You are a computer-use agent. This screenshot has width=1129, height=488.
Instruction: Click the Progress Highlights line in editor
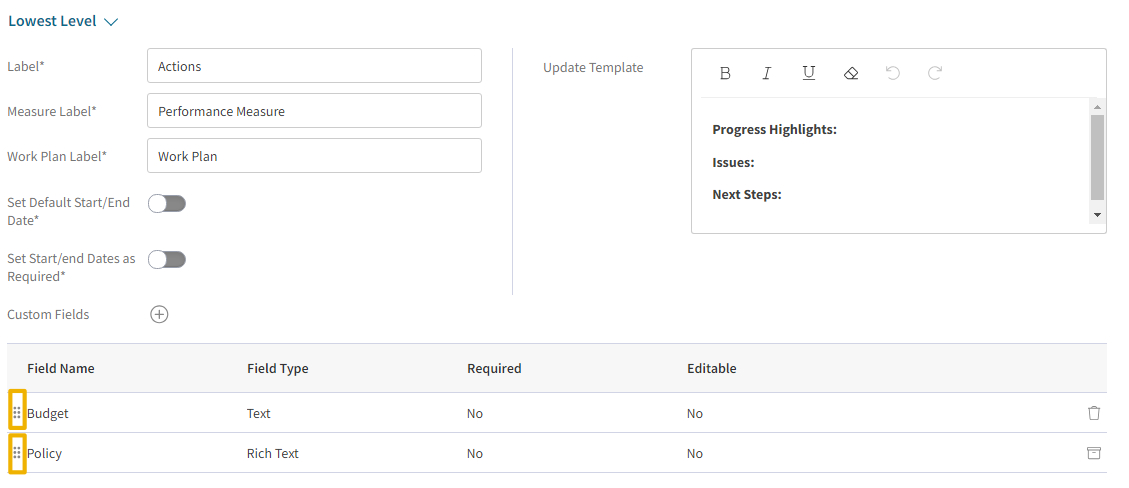click(775, 130)
